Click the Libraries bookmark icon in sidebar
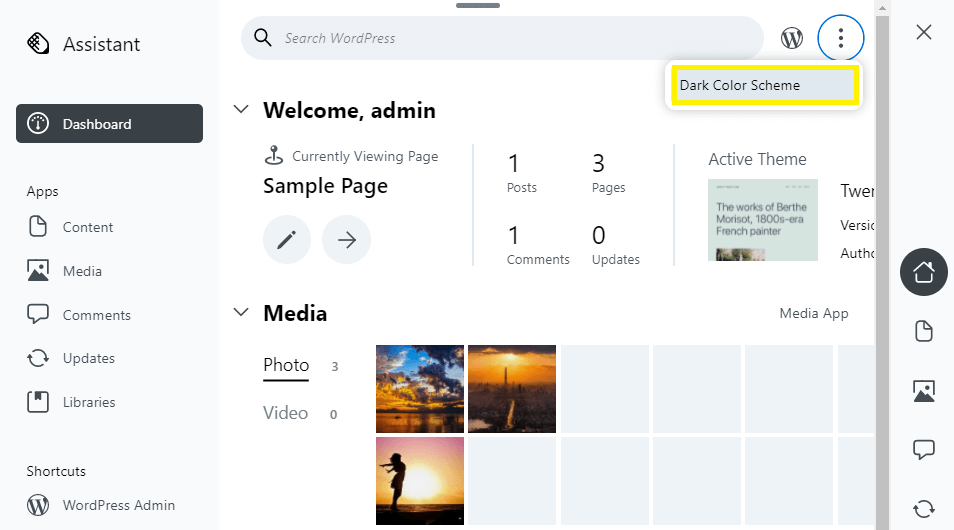Viewport: 954px width, 530px height. [x=38, y=402]
